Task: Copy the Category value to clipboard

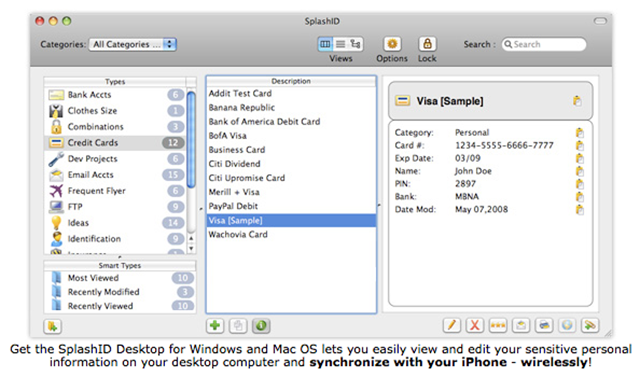Action: pos(580,133)
